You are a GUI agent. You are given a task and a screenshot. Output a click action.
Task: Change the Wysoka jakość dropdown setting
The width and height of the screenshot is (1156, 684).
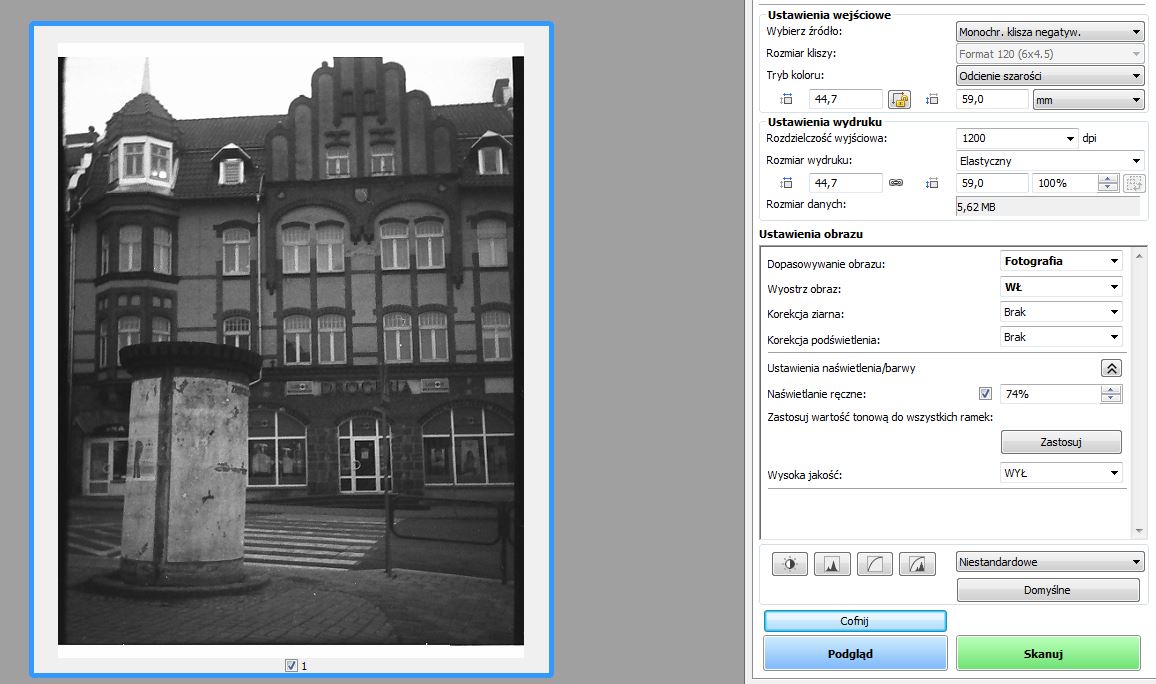coord(1060,473)
